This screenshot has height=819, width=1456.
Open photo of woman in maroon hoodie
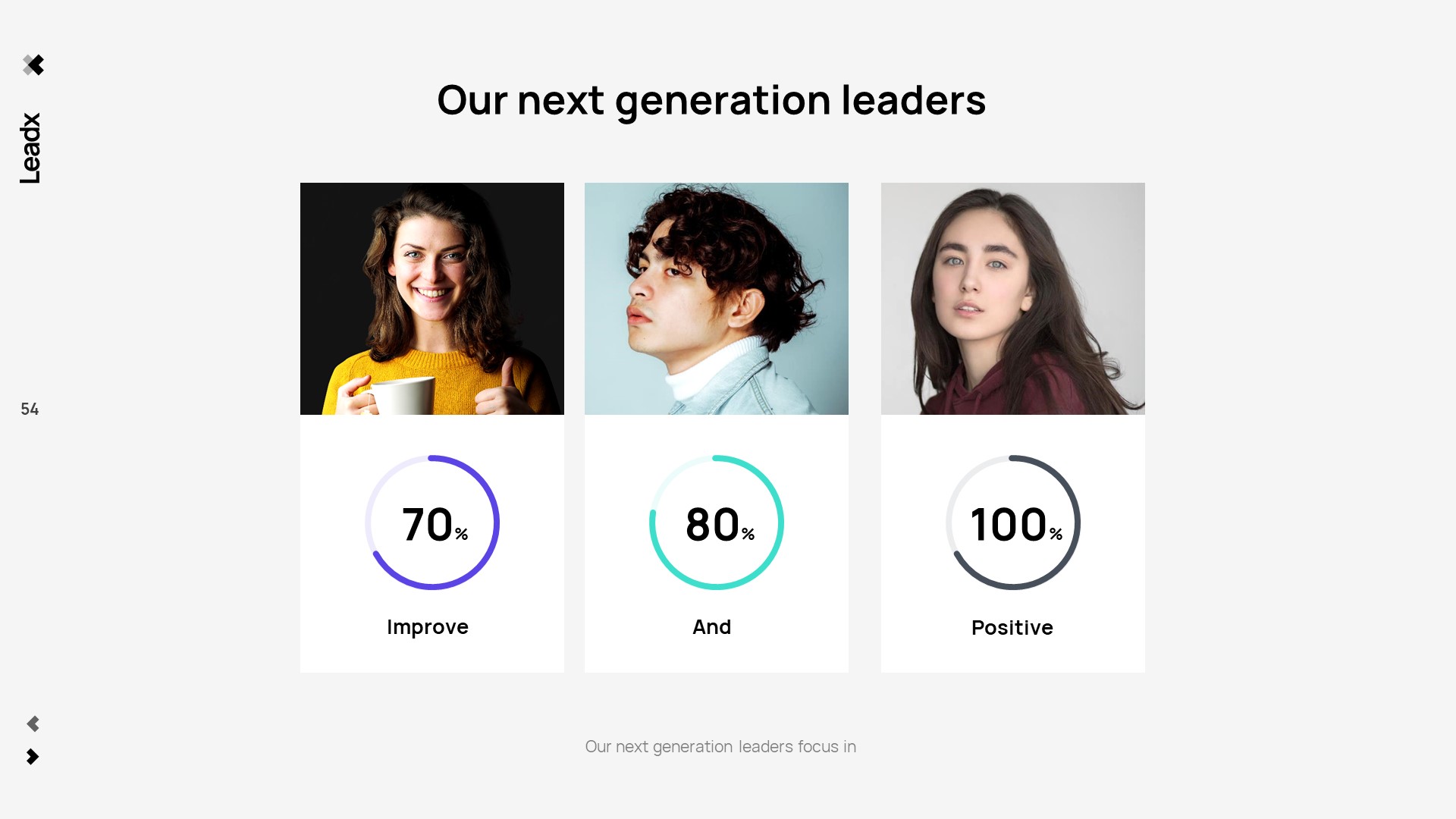pos(1013,299)
